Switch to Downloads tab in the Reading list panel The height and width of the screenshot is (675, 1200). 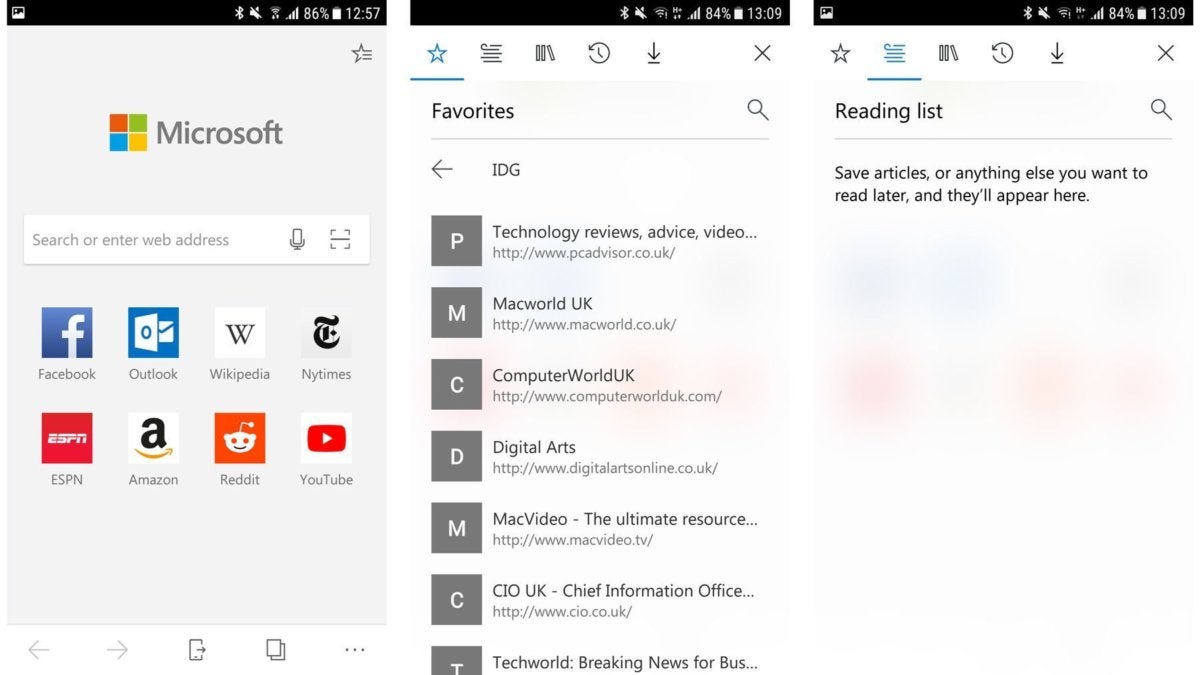pyautogui.click(x=1056, y=53)
